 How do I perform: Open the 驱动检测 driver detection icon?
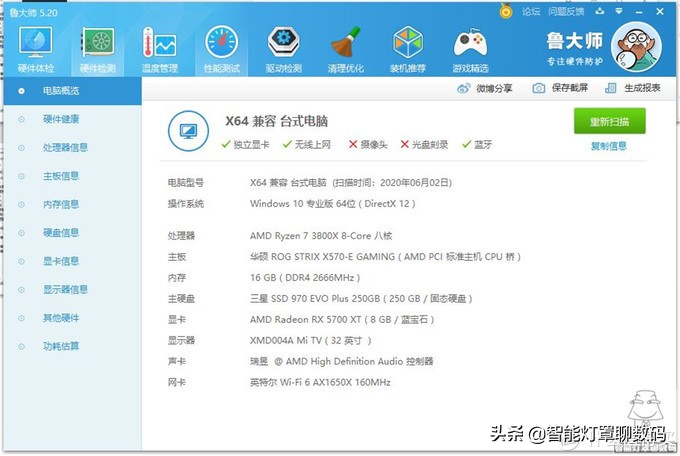(x=284, y=49)
